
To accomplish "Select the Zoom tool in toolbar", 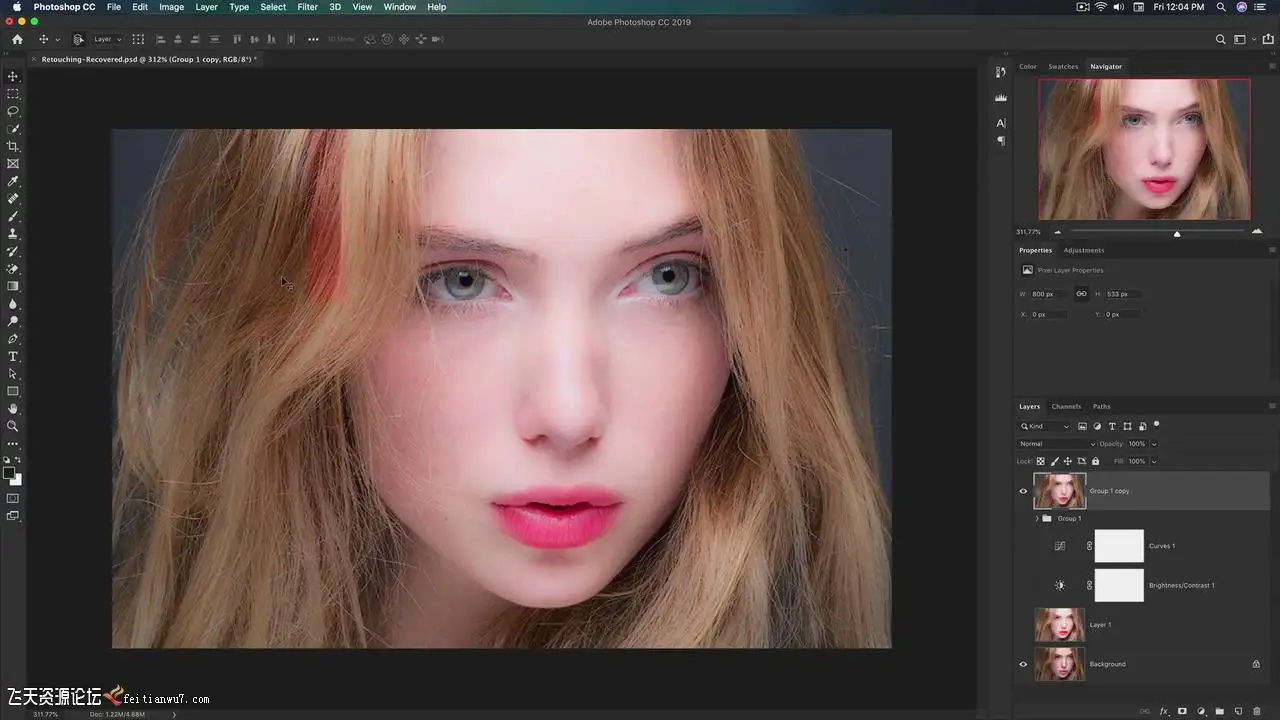I will click(x=13, y=426).
